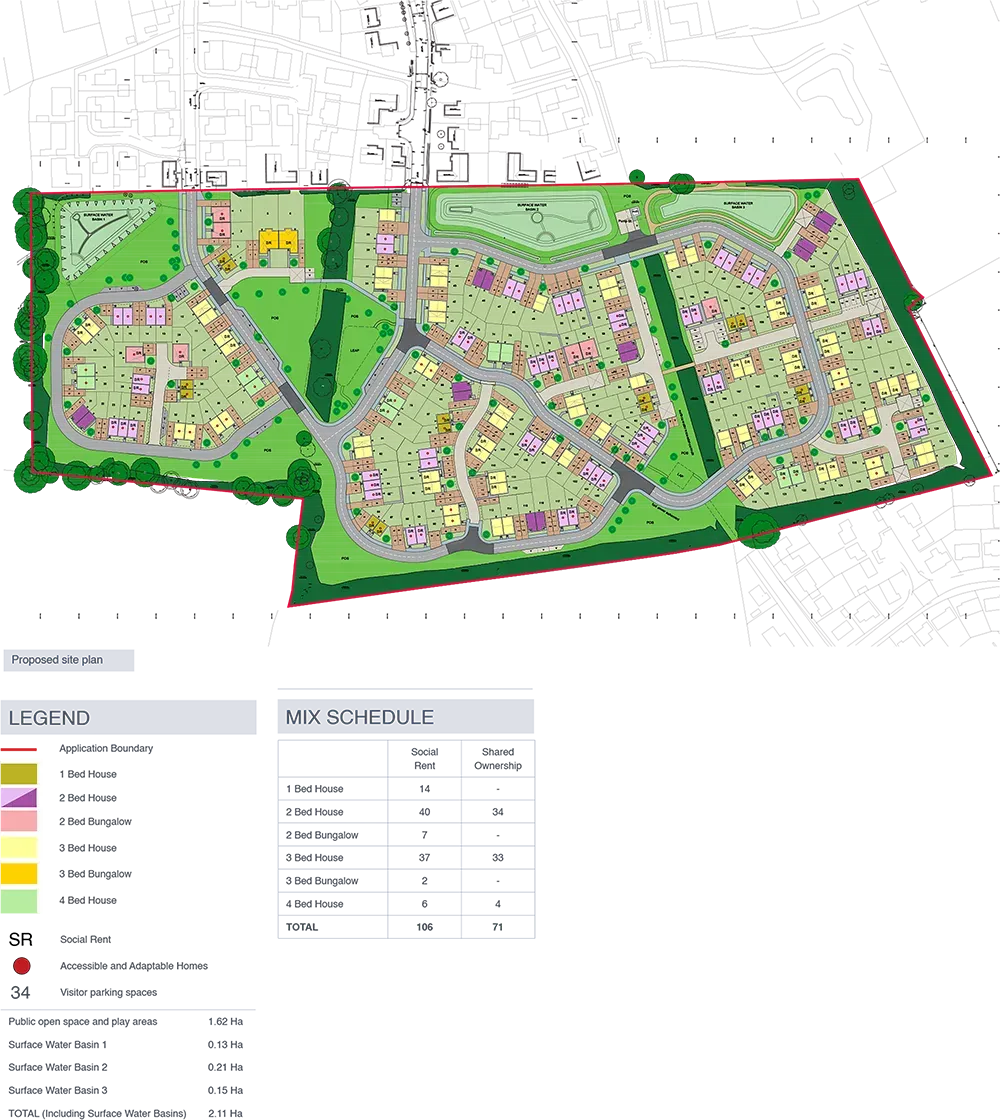
Task: Click the light green legend swatch
Action: coord(19,904)
